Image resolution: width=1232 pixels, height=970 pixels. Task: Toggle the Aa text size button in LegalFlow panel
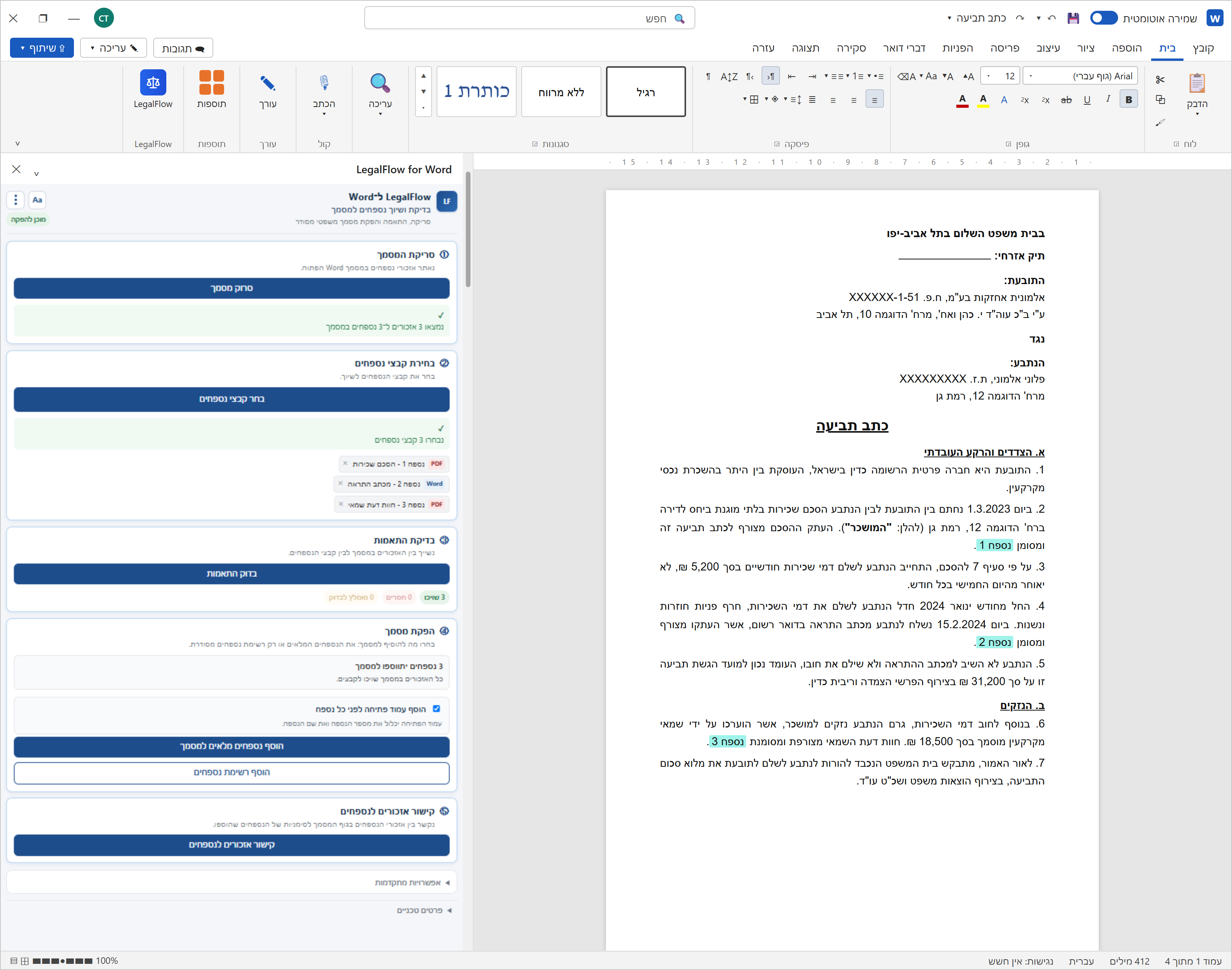37,200
